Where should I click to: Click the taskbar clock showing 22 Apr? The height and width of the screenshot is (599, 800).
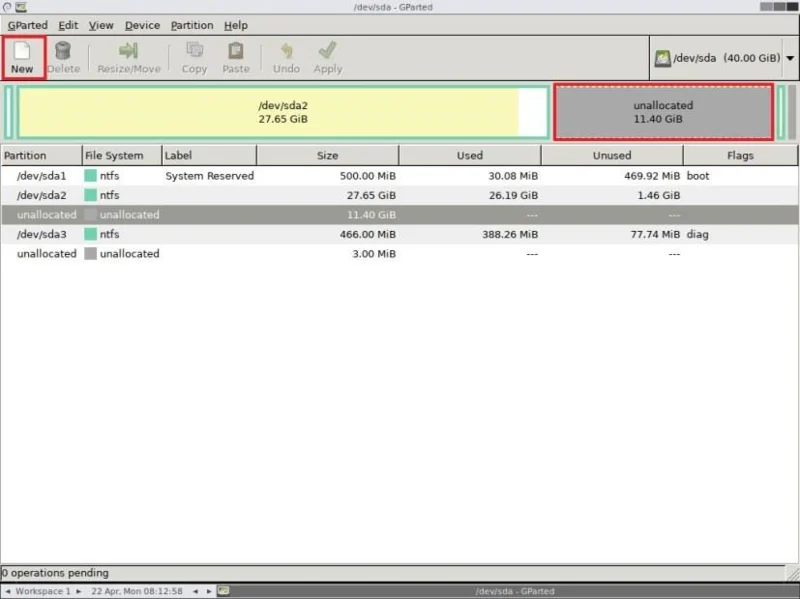[137, 591]
